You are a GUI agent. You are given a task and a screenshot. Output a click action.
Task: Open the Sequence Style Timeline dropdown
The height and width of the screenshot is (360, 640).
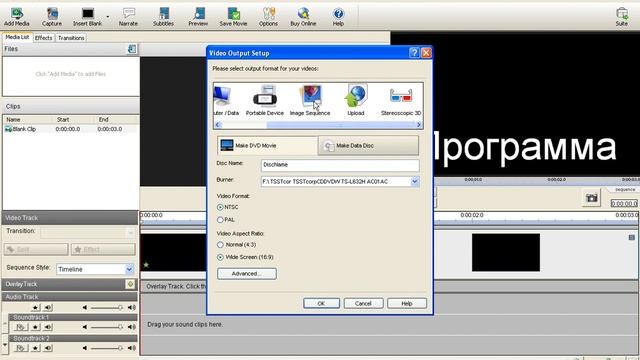pyautogui.click(x=95, y=269)
